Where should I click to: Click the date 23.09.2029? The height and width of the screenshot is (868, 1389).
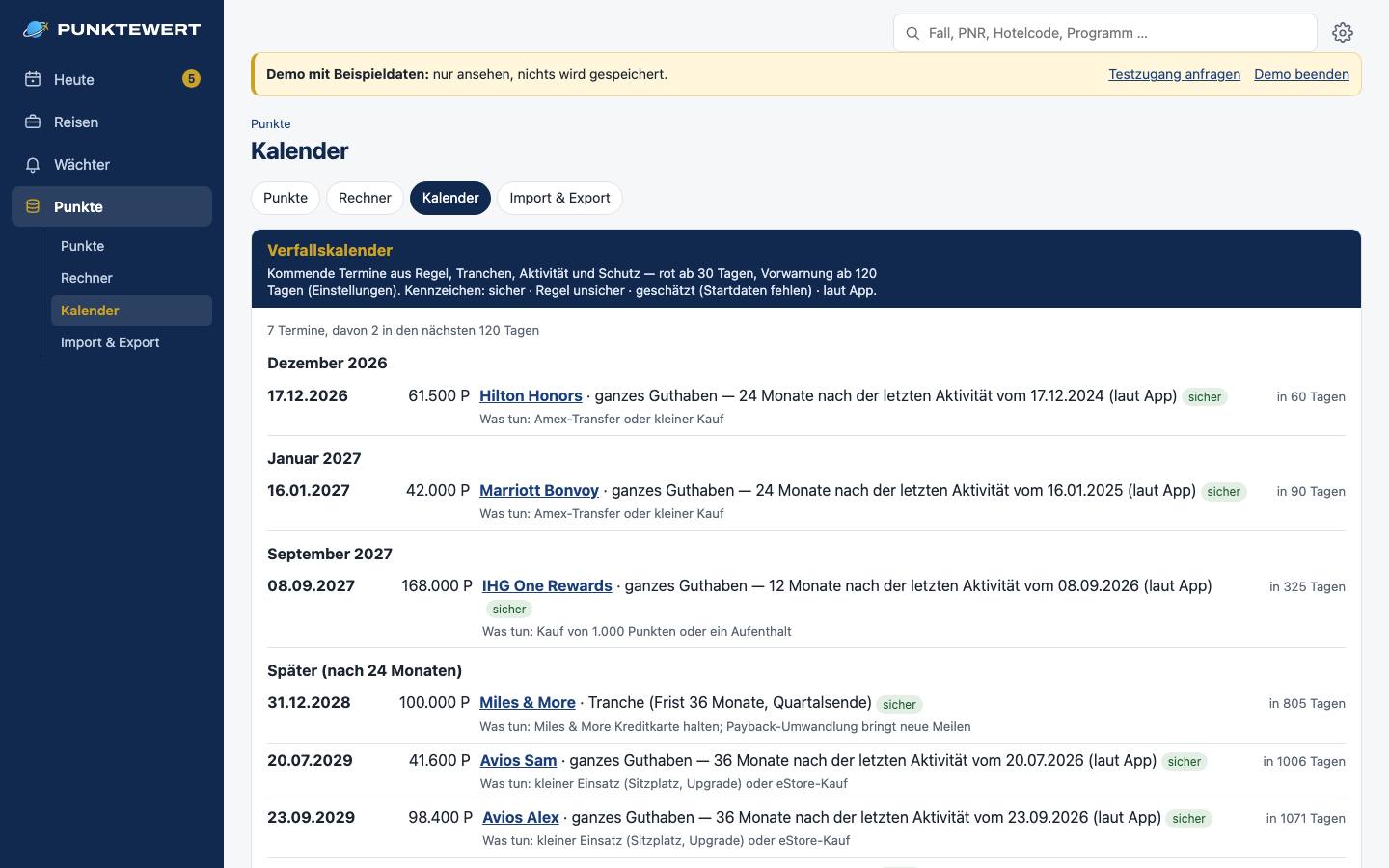click(x=311, y=817)
